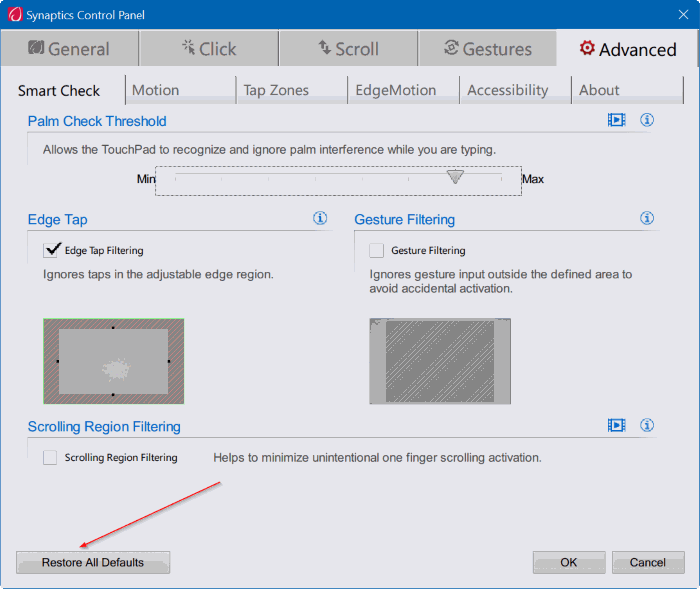Click the Max label by the slider
Viewport: 700px width, 589px height.
point(533,179)
